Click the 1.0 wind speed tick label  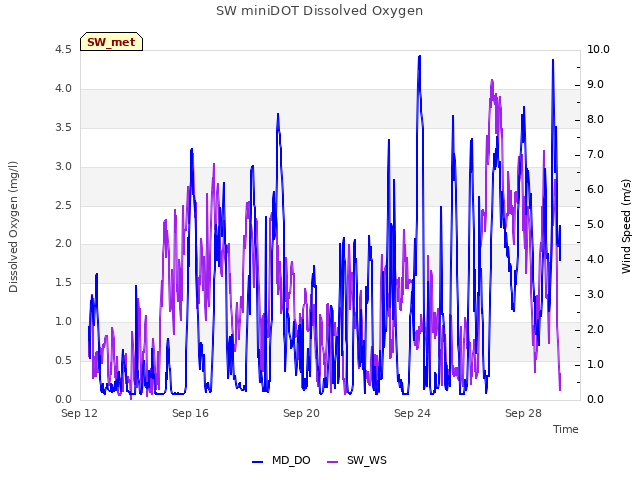click(596, 364)
